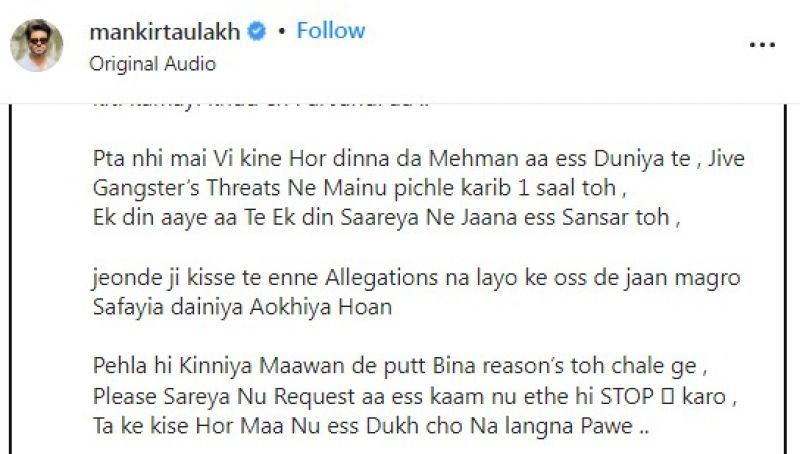Open mankirtaulakh's profile picture
The image size is (800, 454).
pos(37,45)
